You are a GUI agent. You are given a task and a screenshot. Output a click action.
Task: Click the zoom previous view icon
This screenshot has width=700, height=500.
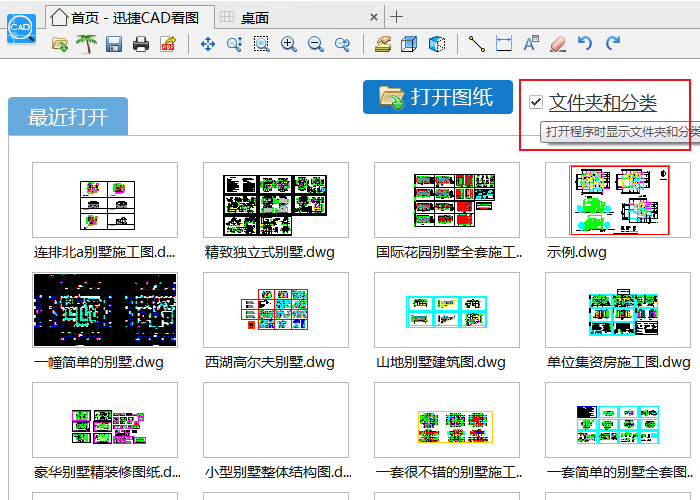coord(342,44)
